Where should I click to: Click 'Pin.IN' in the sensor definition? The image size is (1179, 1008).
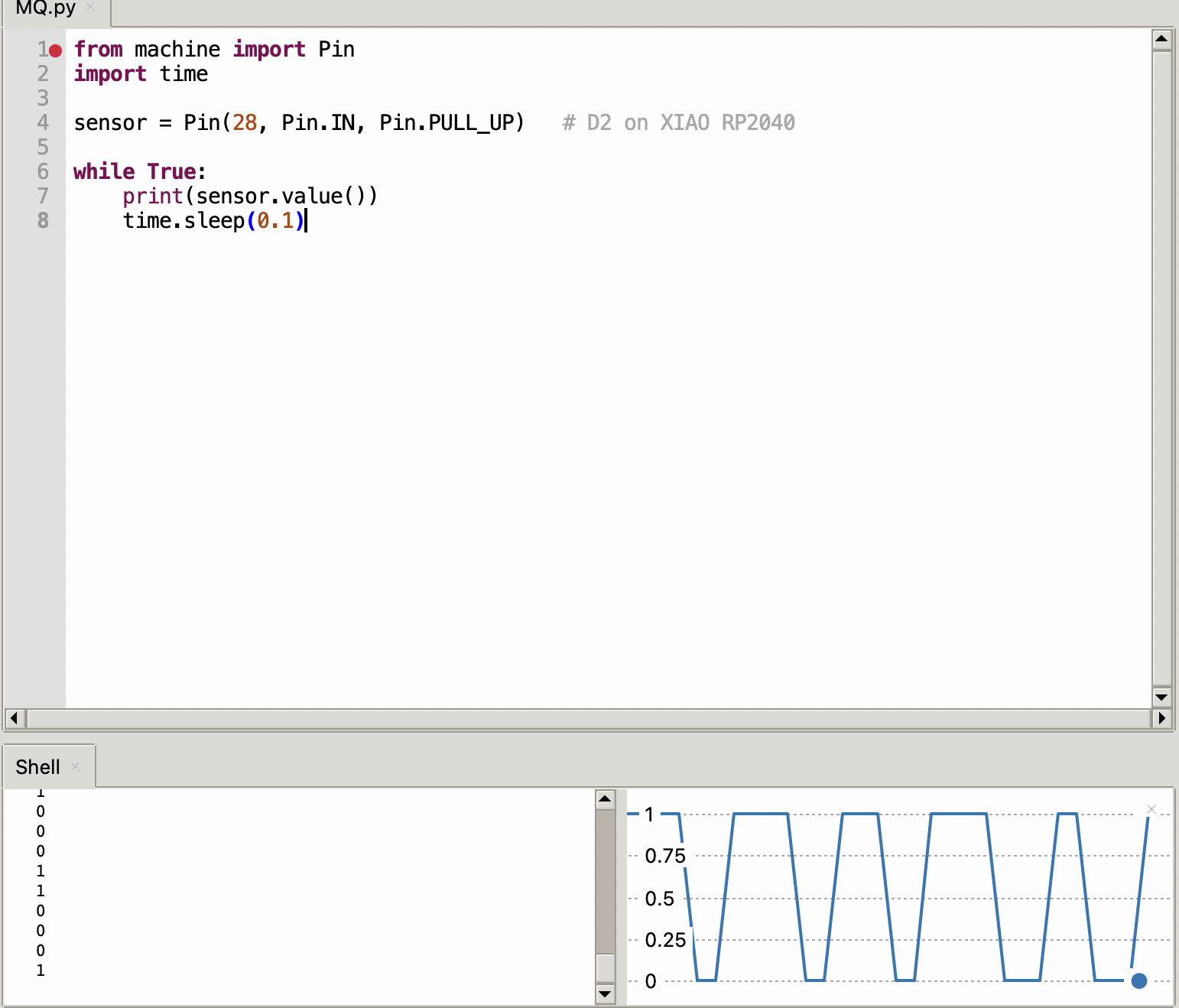318,123
